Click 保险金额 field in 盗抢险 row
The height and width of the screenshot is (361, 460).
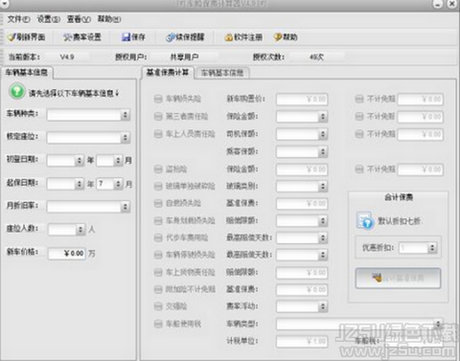tap(302, 169)
